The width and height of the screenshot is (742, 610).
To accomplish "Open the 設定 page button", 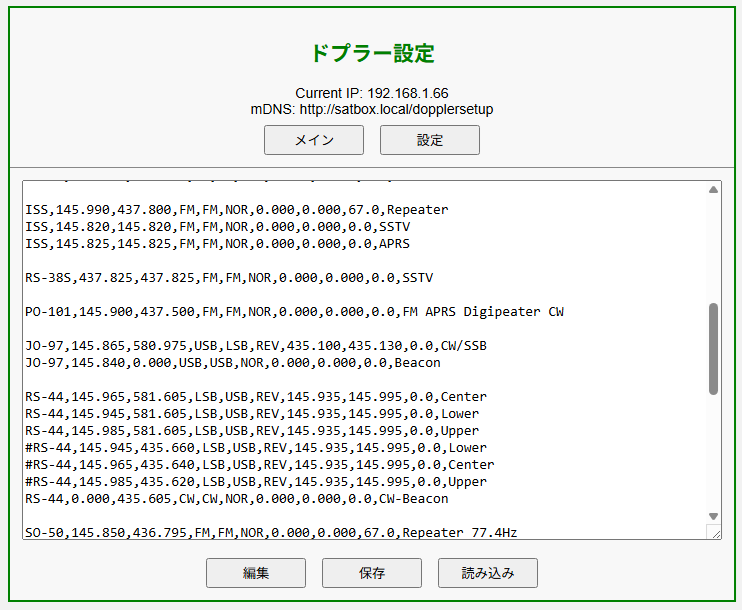I will pos(430,140).
